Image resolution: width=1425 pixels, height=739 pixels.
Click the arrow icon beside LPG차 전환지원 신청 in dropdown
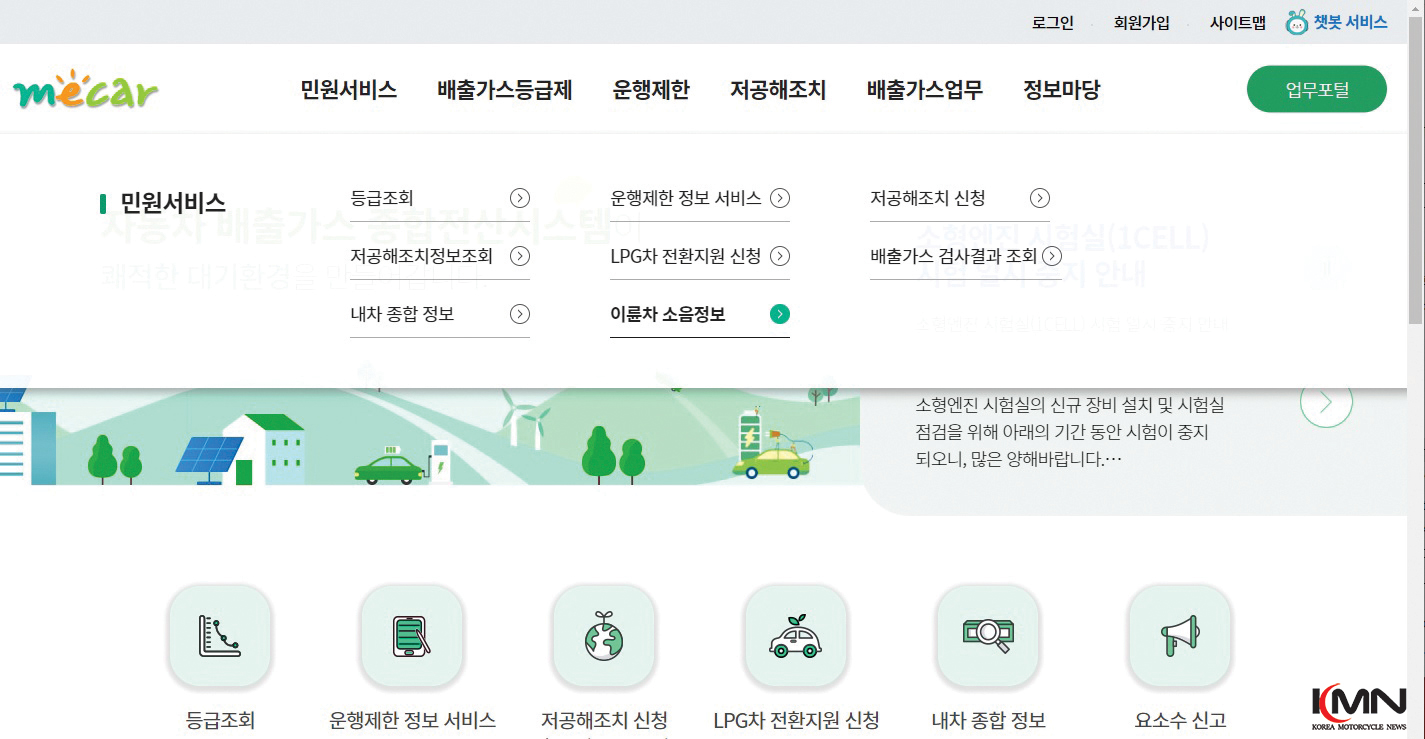pyautogui.click(x=780, y=256)
